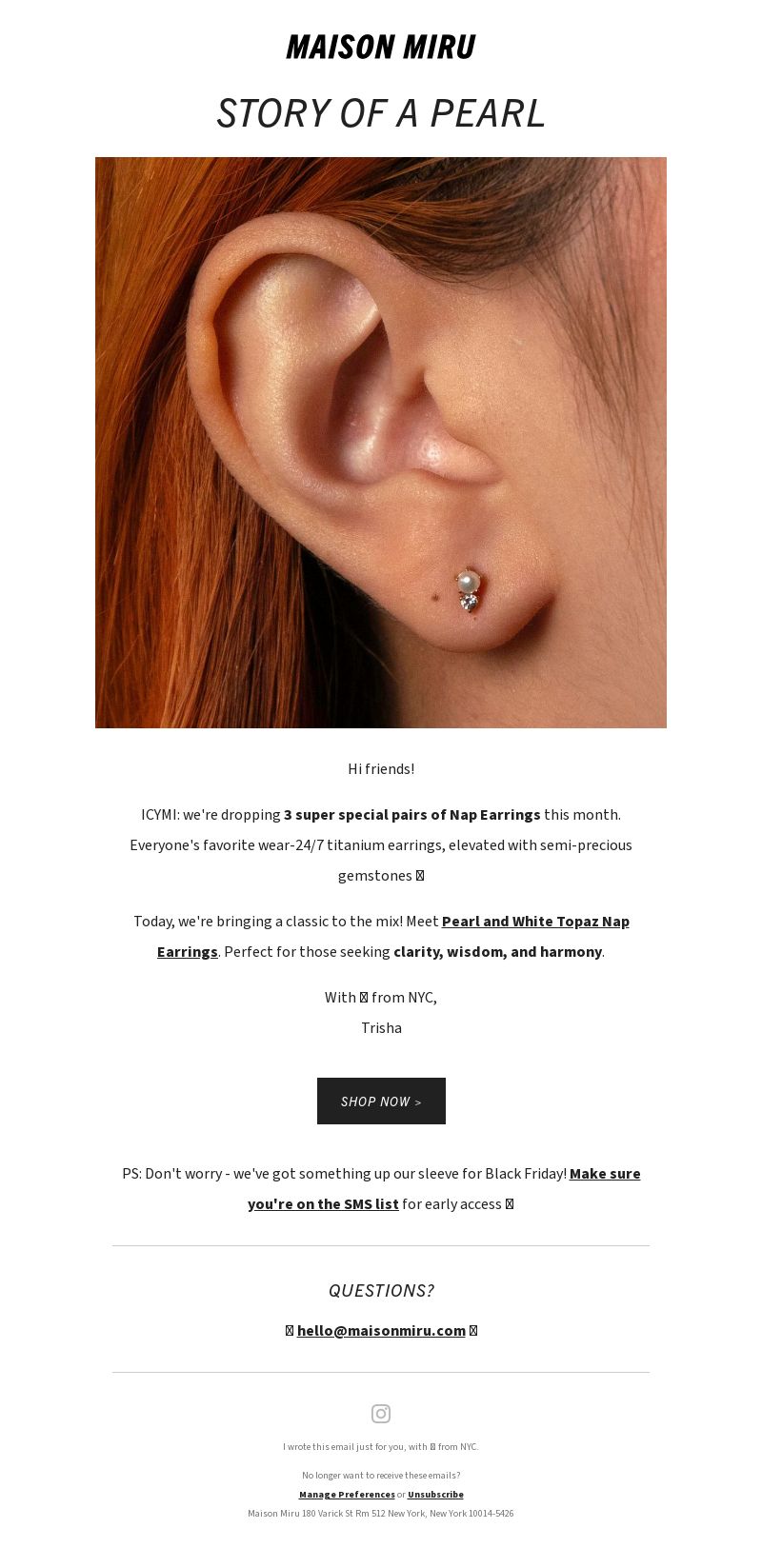Click the emoji glyph before 'from NYC,'

tap(364, 998)
